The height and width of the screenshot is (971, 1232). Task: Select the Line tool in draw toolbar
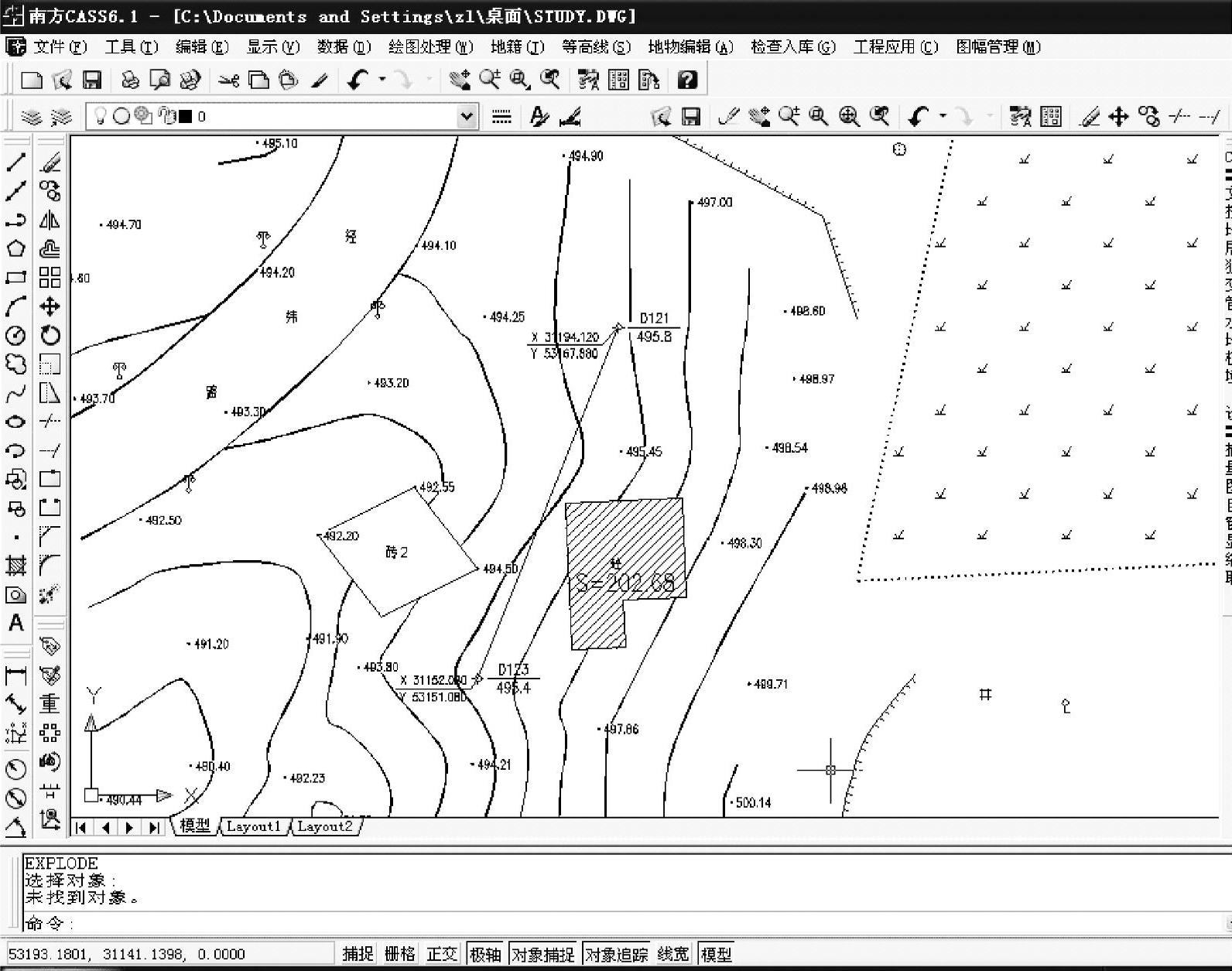click(15, 162)
